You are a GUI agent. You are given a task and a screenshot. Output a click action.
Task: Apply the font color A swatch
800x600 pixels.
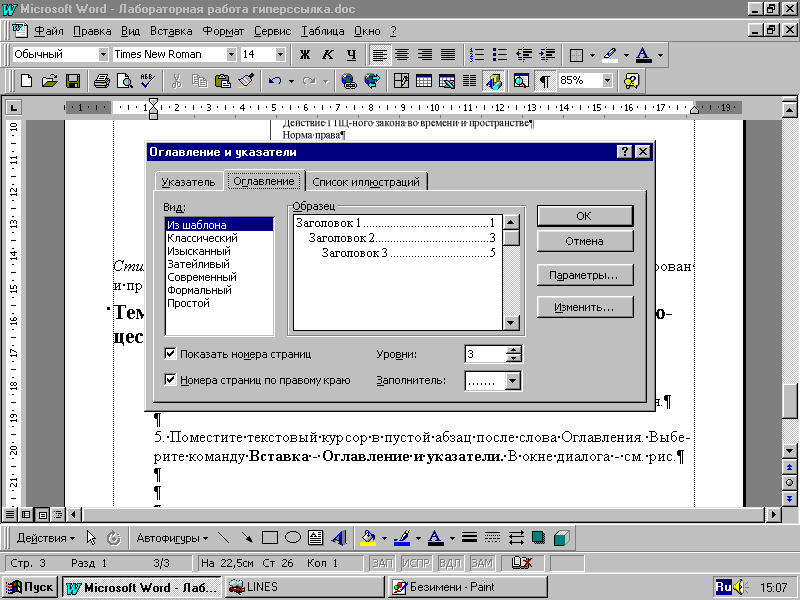tap(436, 538)
